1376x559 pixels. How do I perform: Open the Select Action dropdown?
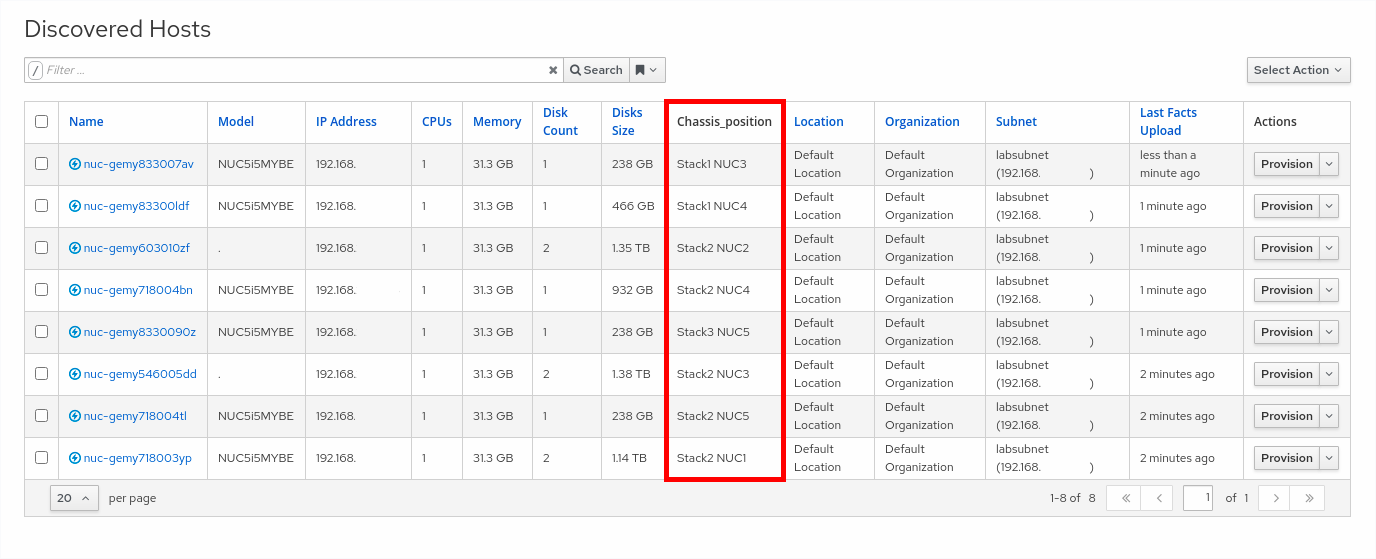1298,70
